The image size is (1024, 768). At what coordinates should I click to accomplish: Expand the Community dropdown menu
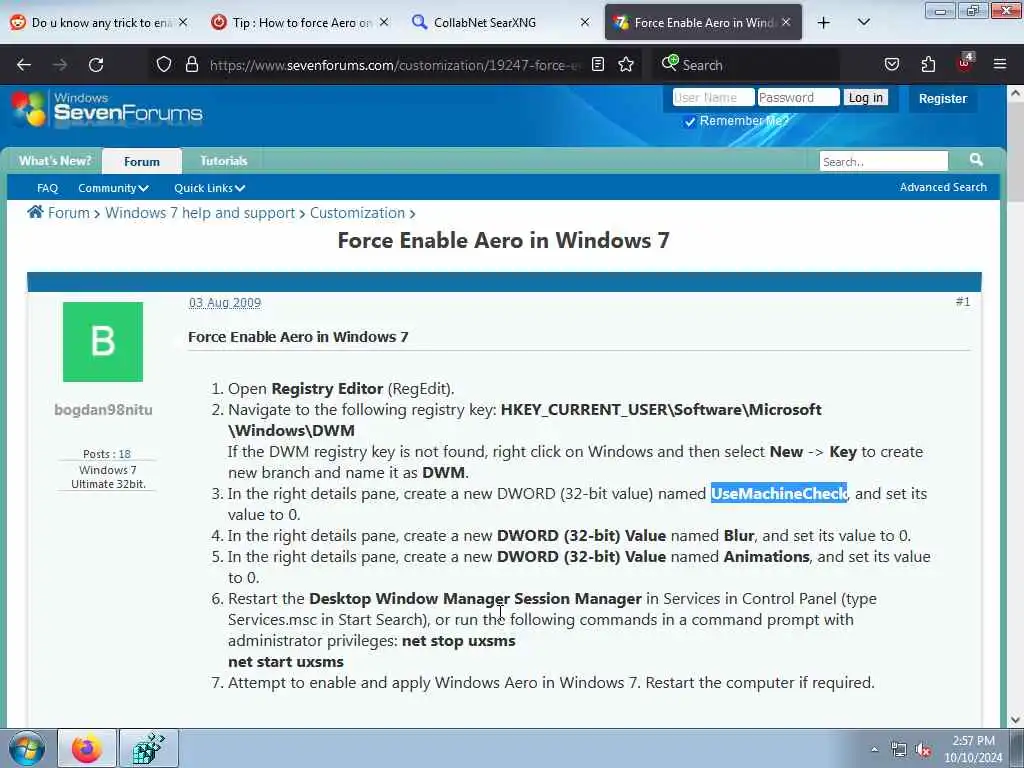click(114, 188)
